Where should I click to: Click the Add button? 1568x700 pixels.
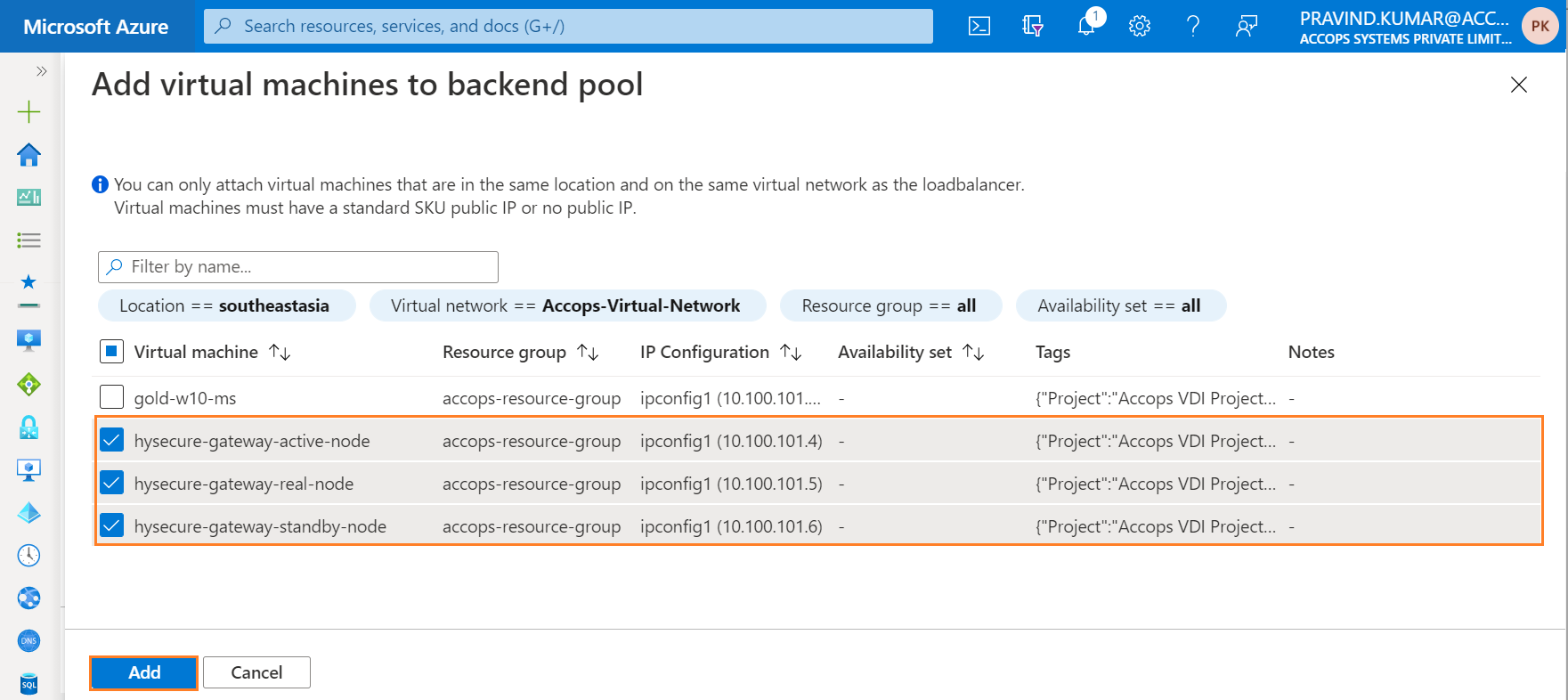coord(143,672)
